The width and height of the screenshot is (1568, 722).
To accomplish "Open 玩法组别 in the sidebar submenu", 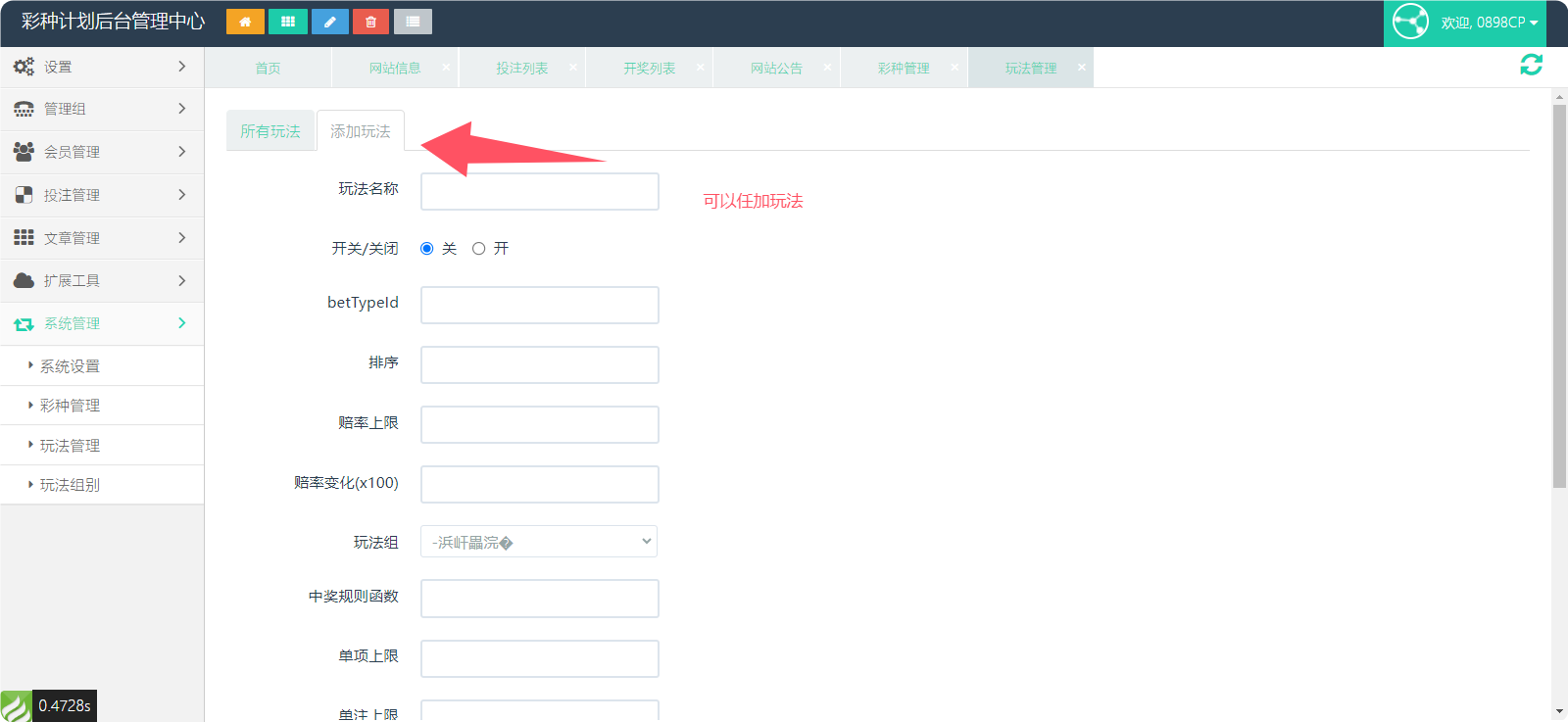I will (70, 485).
